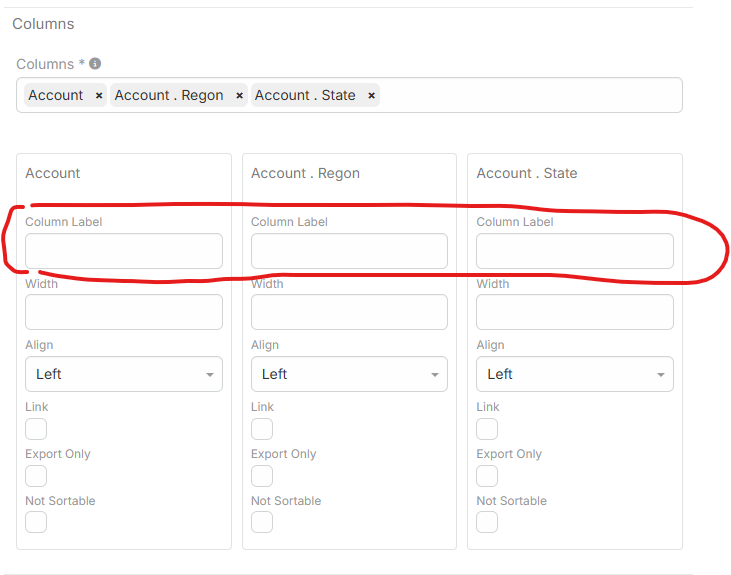Viewport: 731px width, 575px height.
Task: Focus Width field for Account . State
Action: 574,312
